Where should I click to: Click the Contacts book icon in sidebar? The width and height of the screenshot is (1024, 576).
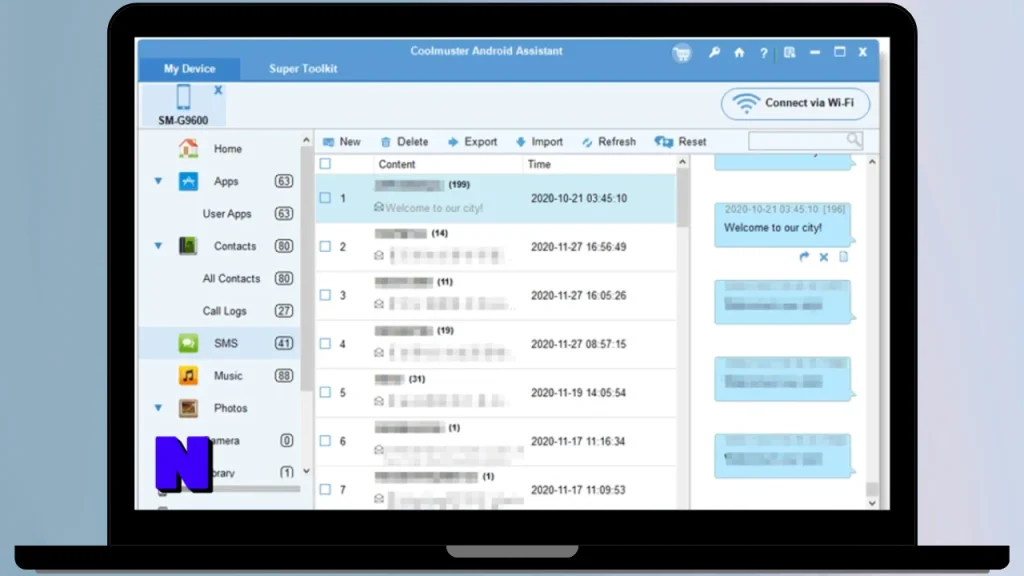(188, 246)
